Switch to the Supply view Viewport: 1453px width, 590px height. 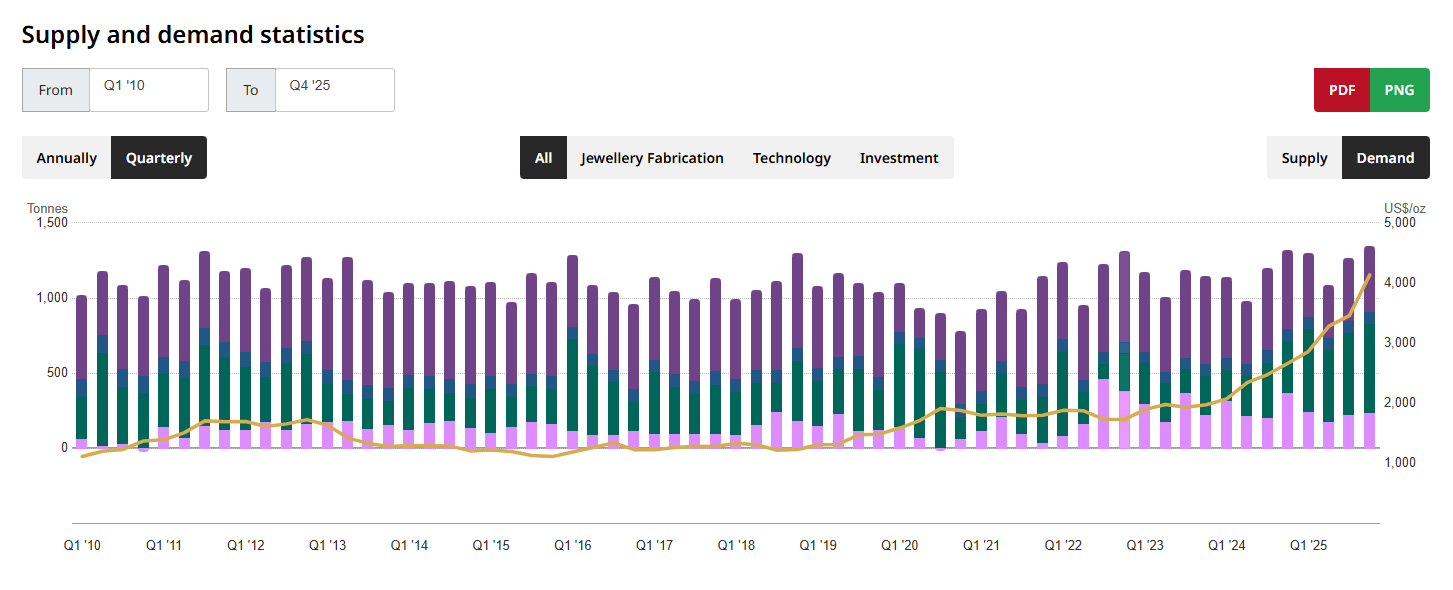[1304, 158]
